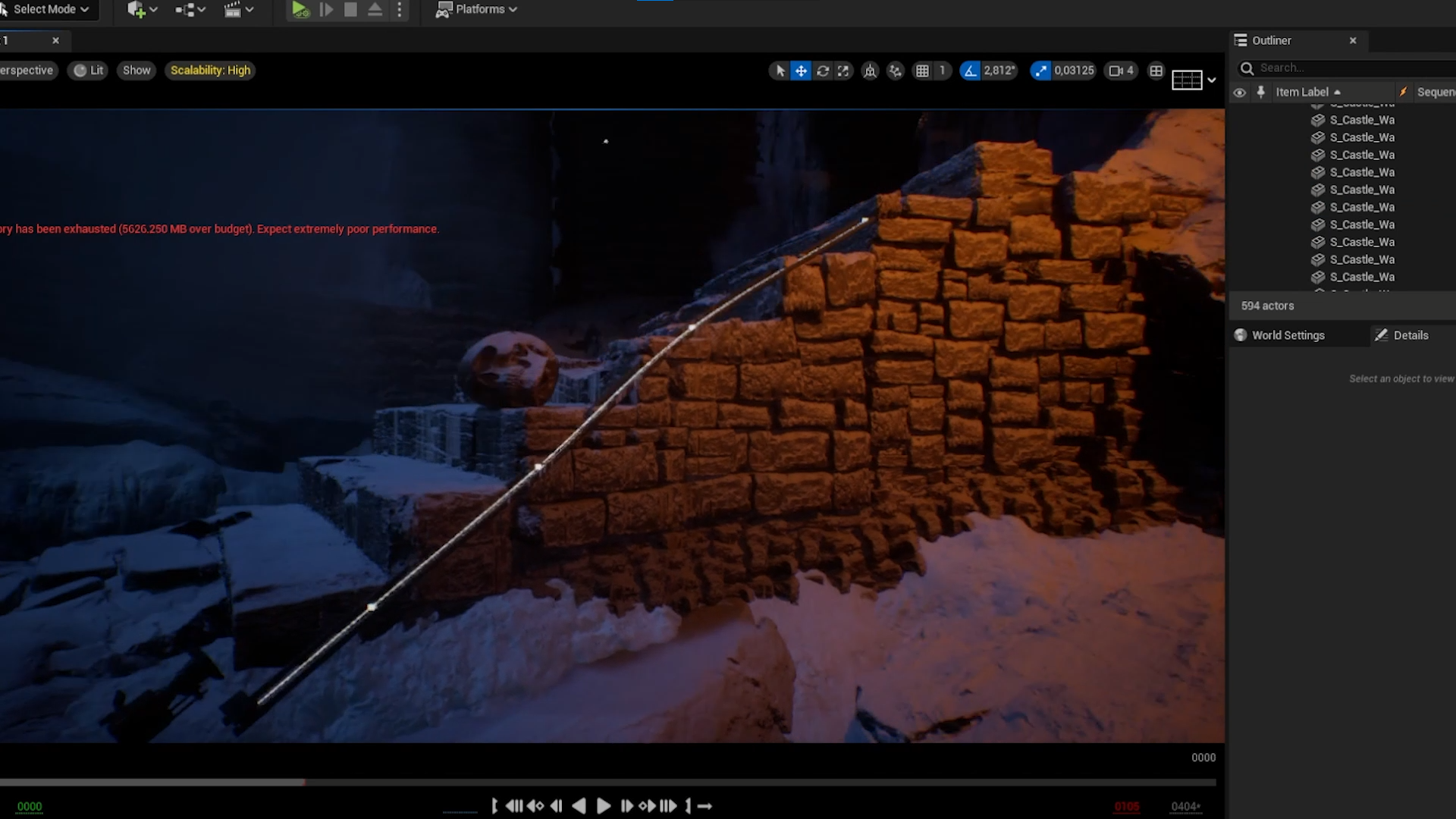Toggle grid snapping on or off

[x=922, y=71]
